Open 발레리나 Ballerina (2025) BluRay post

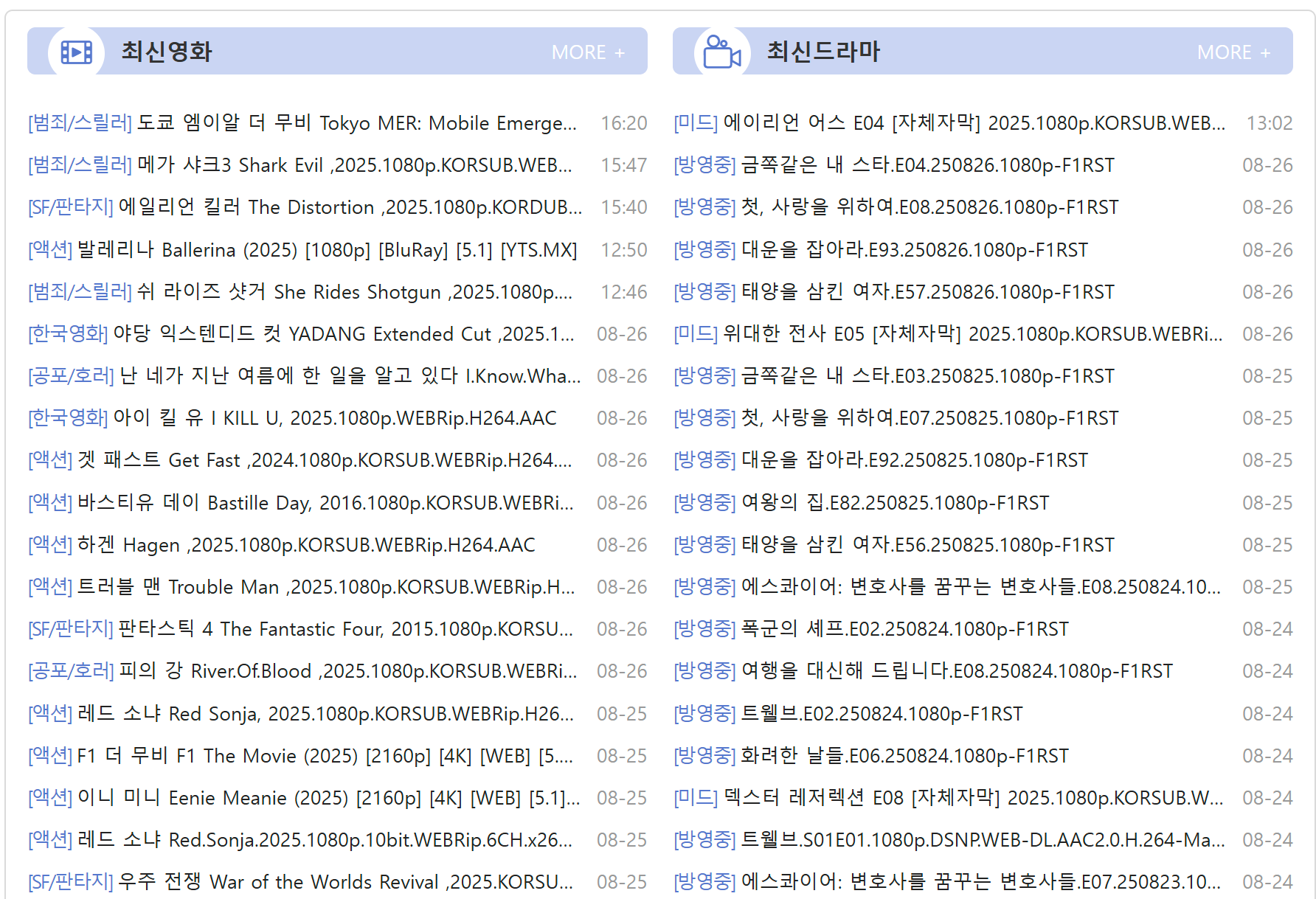tap(327, 250)
